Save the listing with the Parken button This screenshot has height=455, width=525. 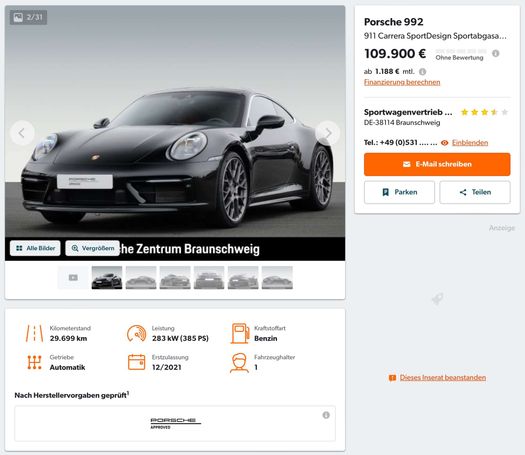[x=399, y=192]
